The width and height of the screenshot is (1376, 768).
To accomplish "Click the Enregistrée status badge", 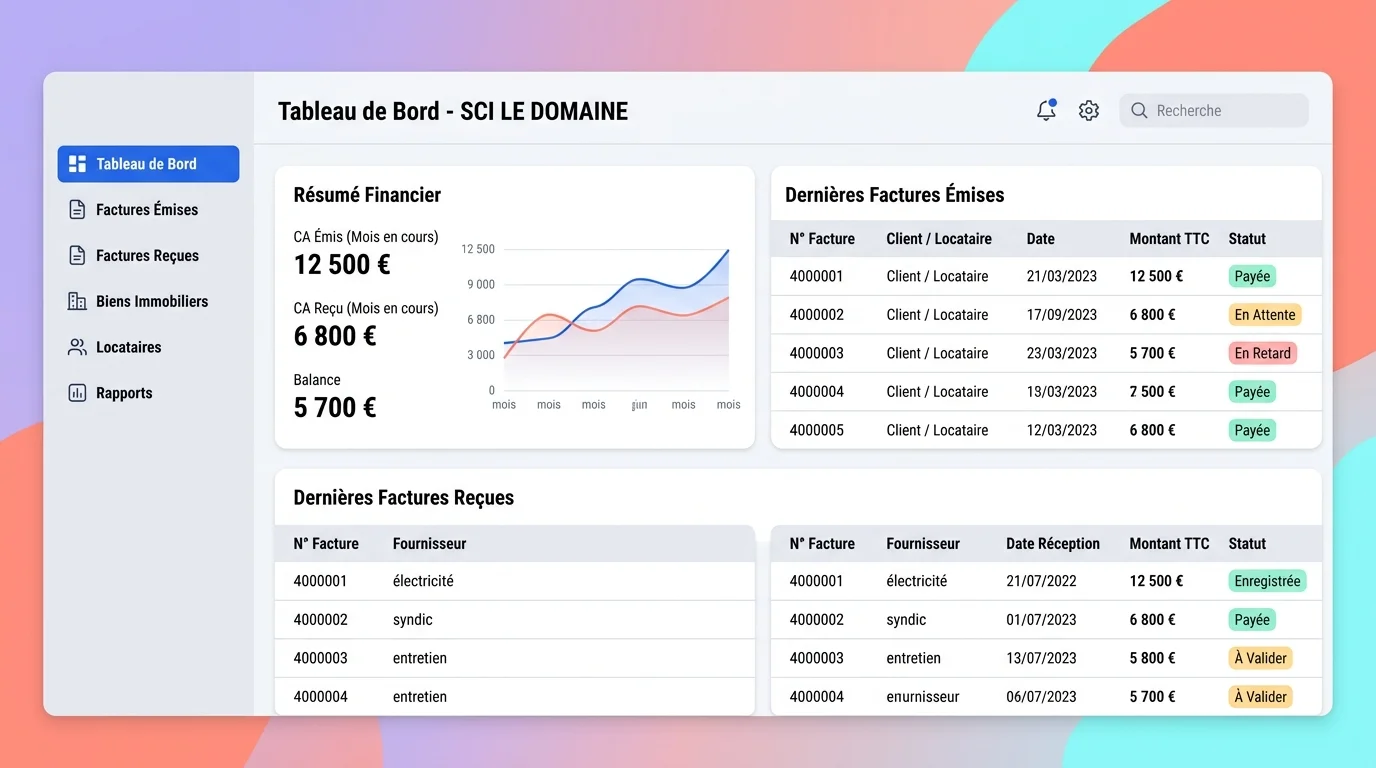I will tap(1267, 581).
